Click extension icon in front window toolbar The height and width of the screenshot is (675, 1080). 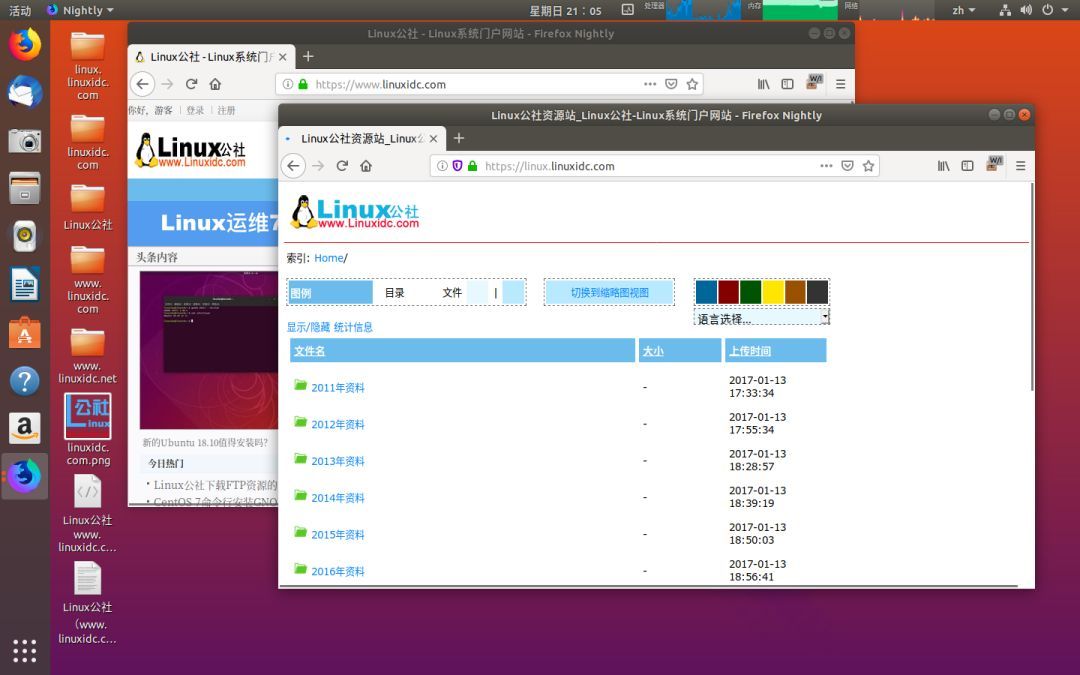994,165
